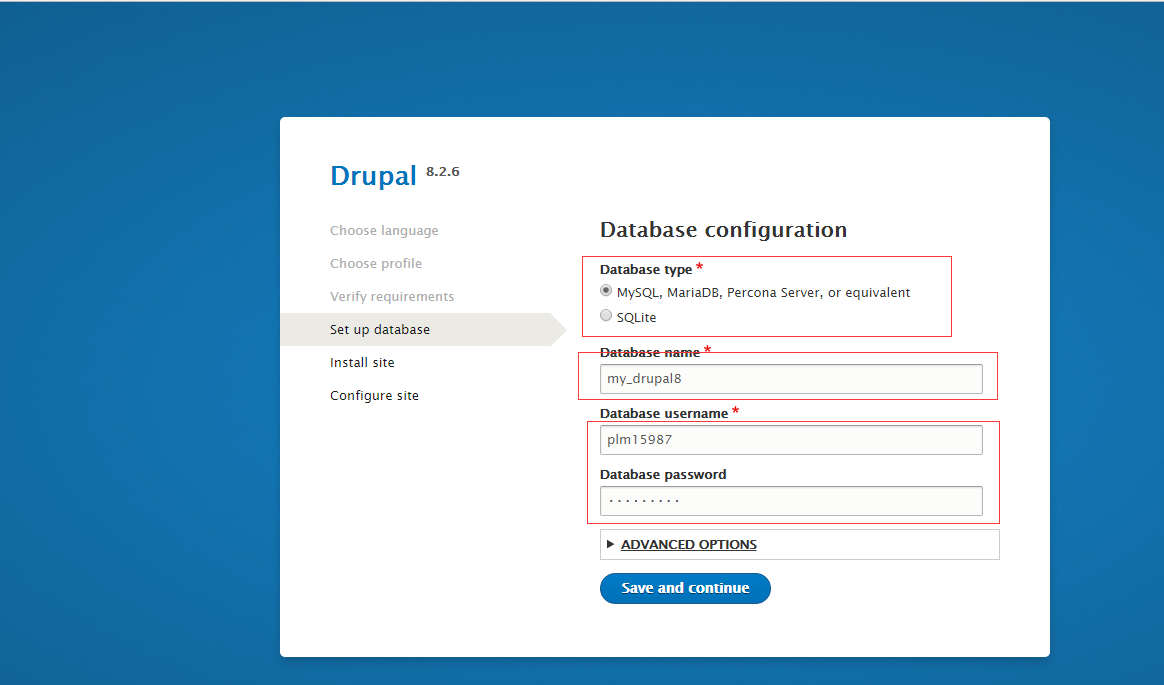Click the Save and continue button
Screen dimensions: 1164x685
(684, 588)
